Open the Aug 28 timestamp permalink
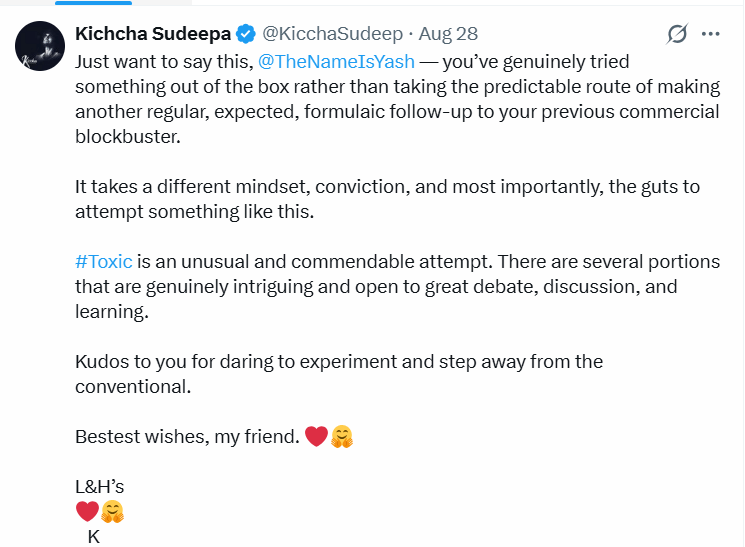 click(x=448, y=34)
